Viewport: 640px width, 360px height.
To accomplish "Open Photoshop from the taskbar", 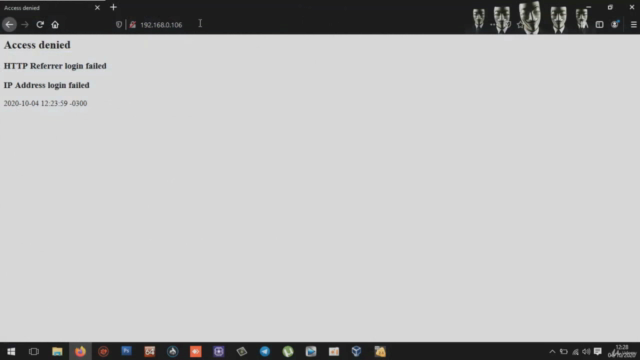I will coord(127,351).
